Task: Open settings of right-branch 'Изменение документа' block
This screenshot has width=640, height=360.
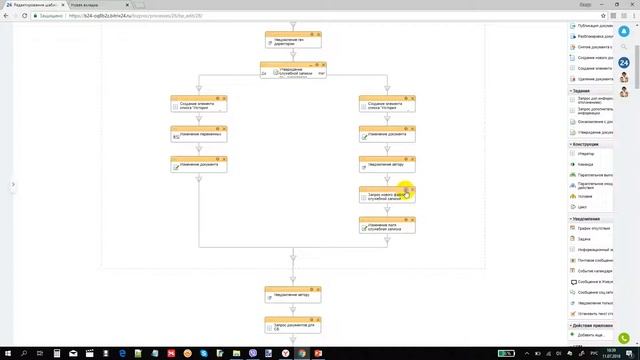Action: pyautogui.click(x=406, y=129)
